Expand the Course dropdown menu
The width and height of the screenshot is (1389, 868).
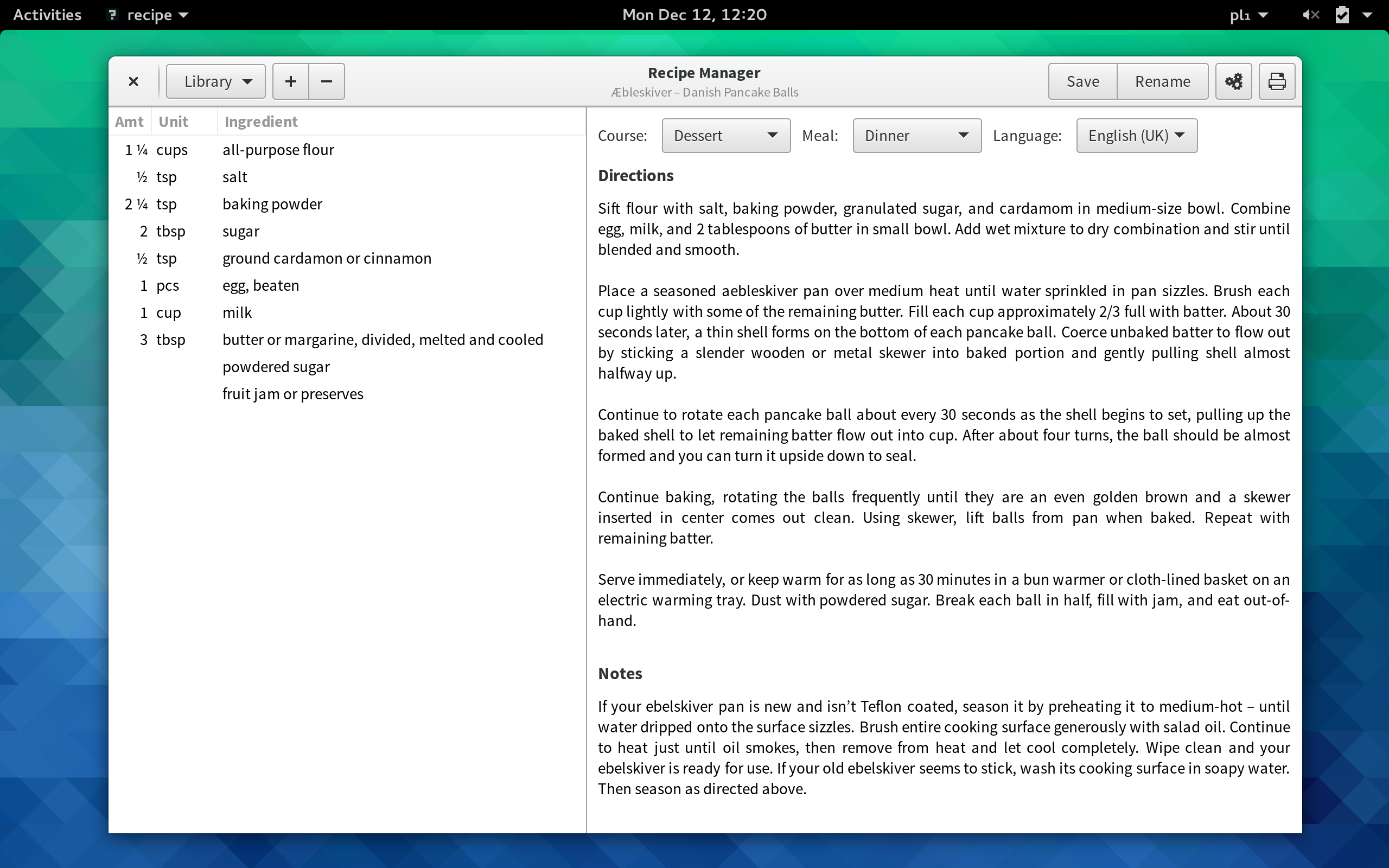click(725, 135)
